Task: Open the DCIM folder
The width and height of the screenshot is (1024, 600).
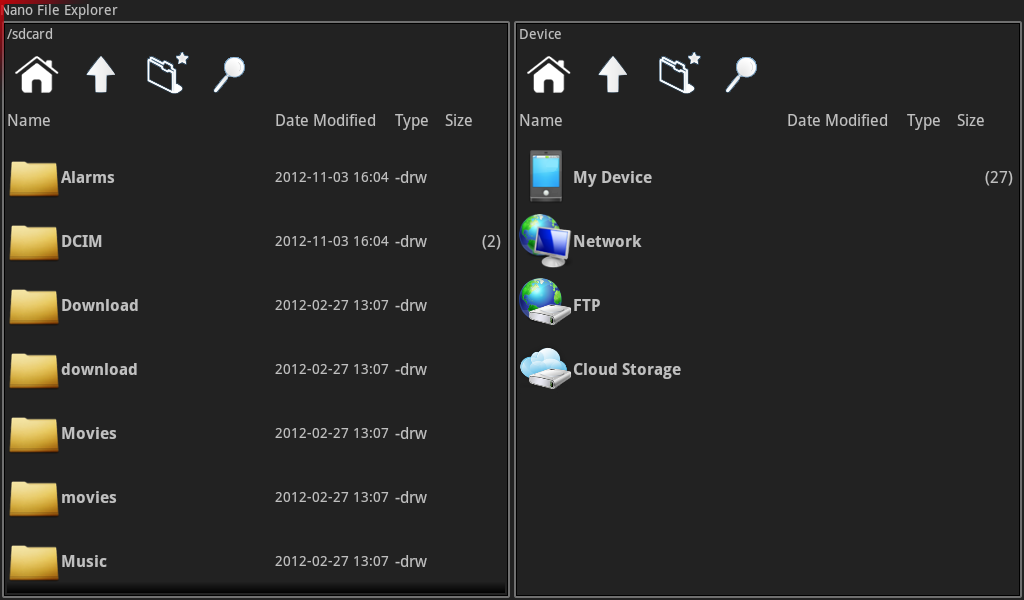Action: tap(82, 241)
